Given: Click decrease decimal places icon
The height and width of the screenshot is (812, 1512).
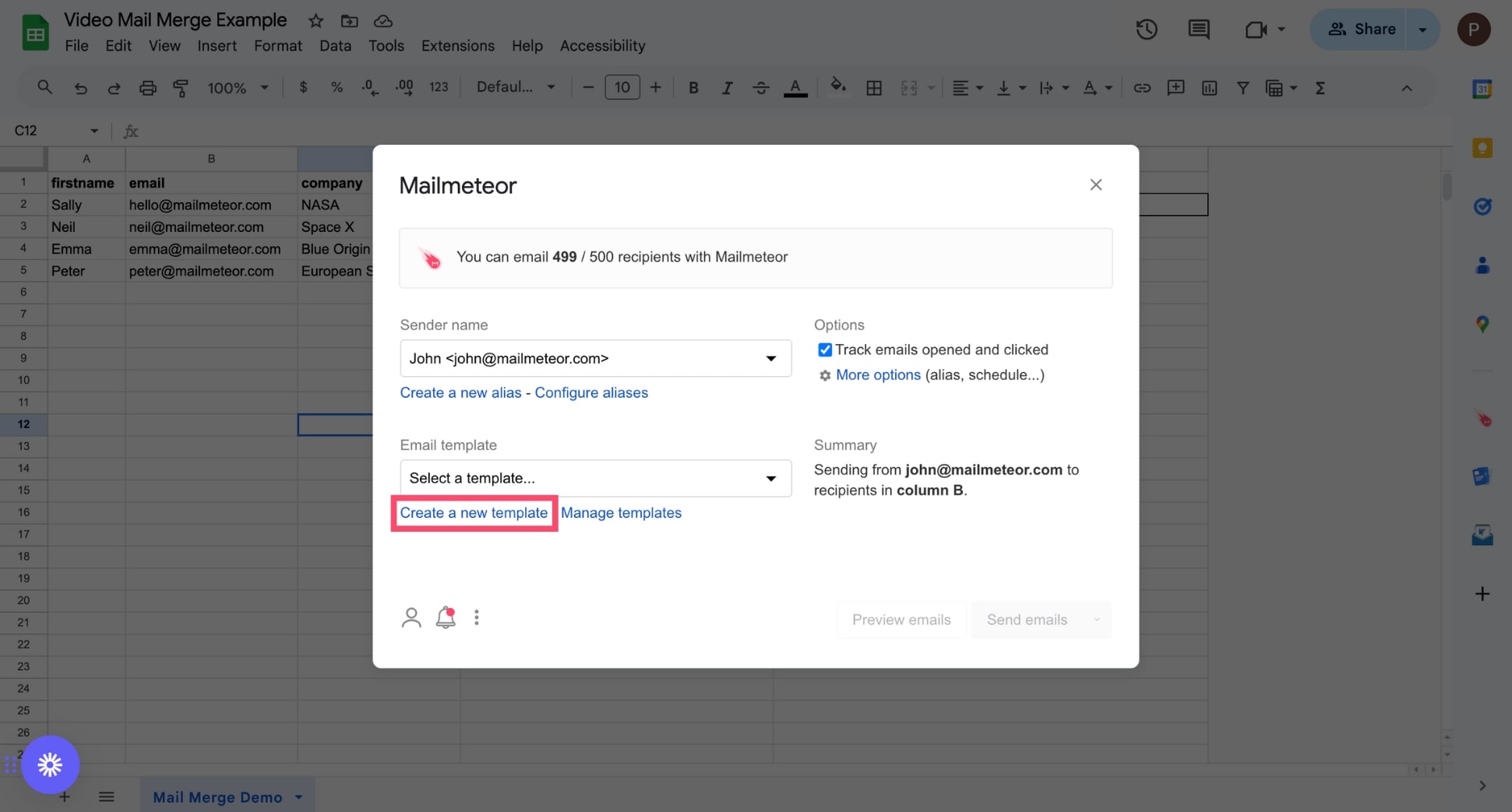Looking at the screenshot, I should [370, 87].
